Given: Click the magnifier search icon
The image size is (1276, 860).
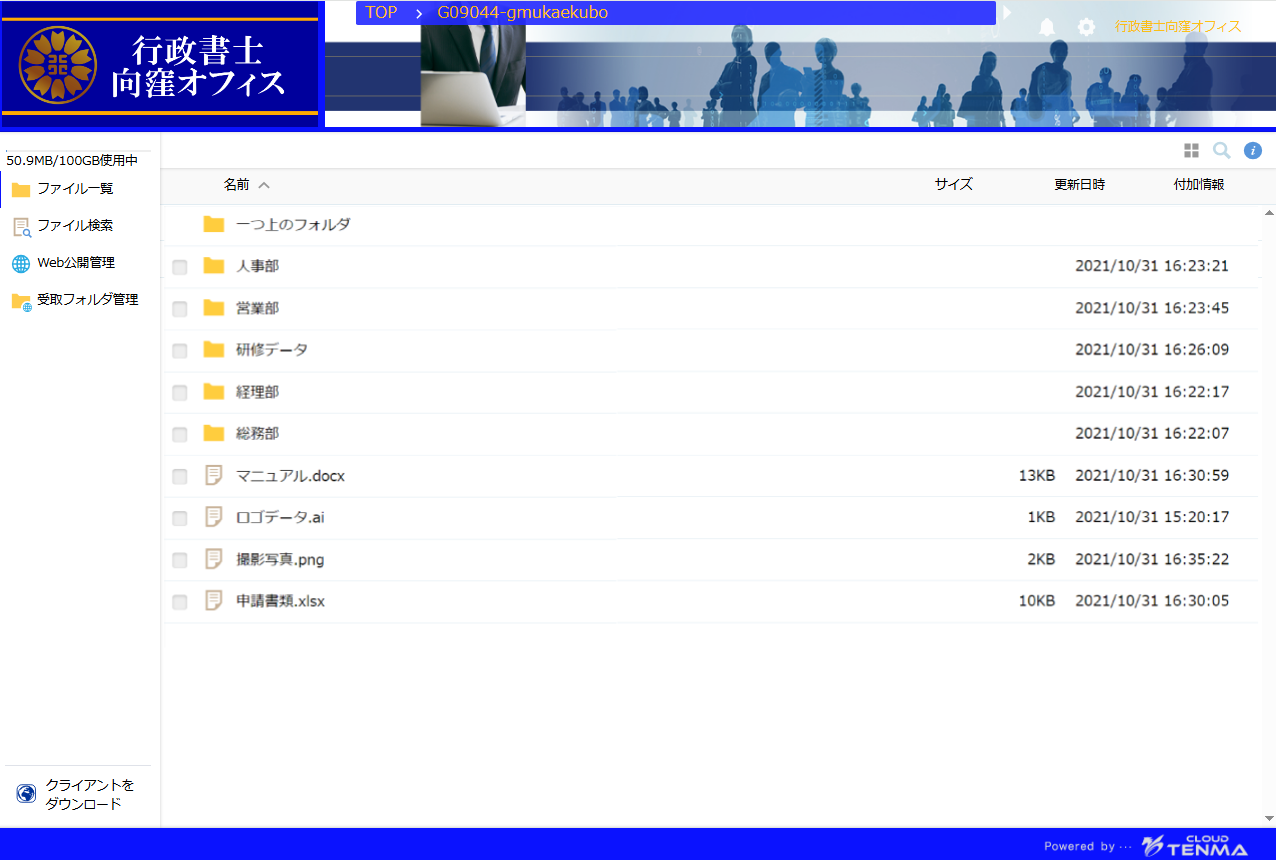Looking at the screenshot, I should [1221, 150].
